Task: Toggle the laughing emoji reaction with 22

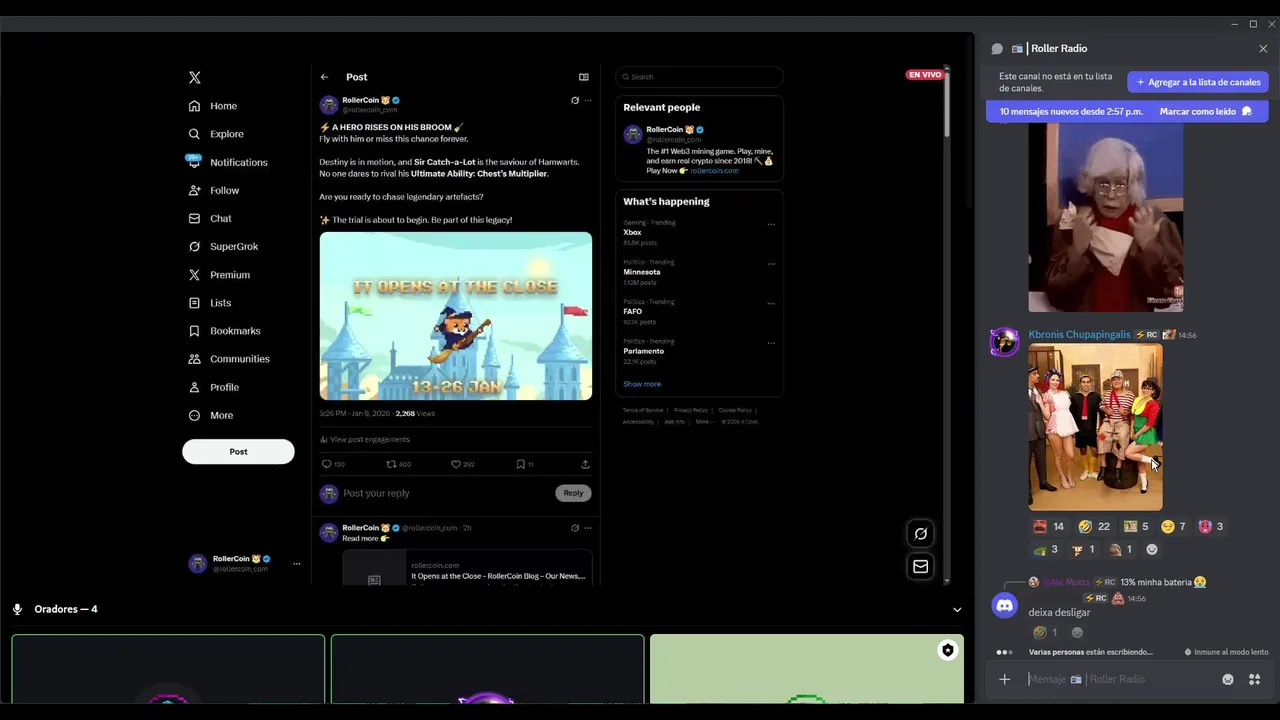Action: pyautogui.click(x=1094, y=527)
